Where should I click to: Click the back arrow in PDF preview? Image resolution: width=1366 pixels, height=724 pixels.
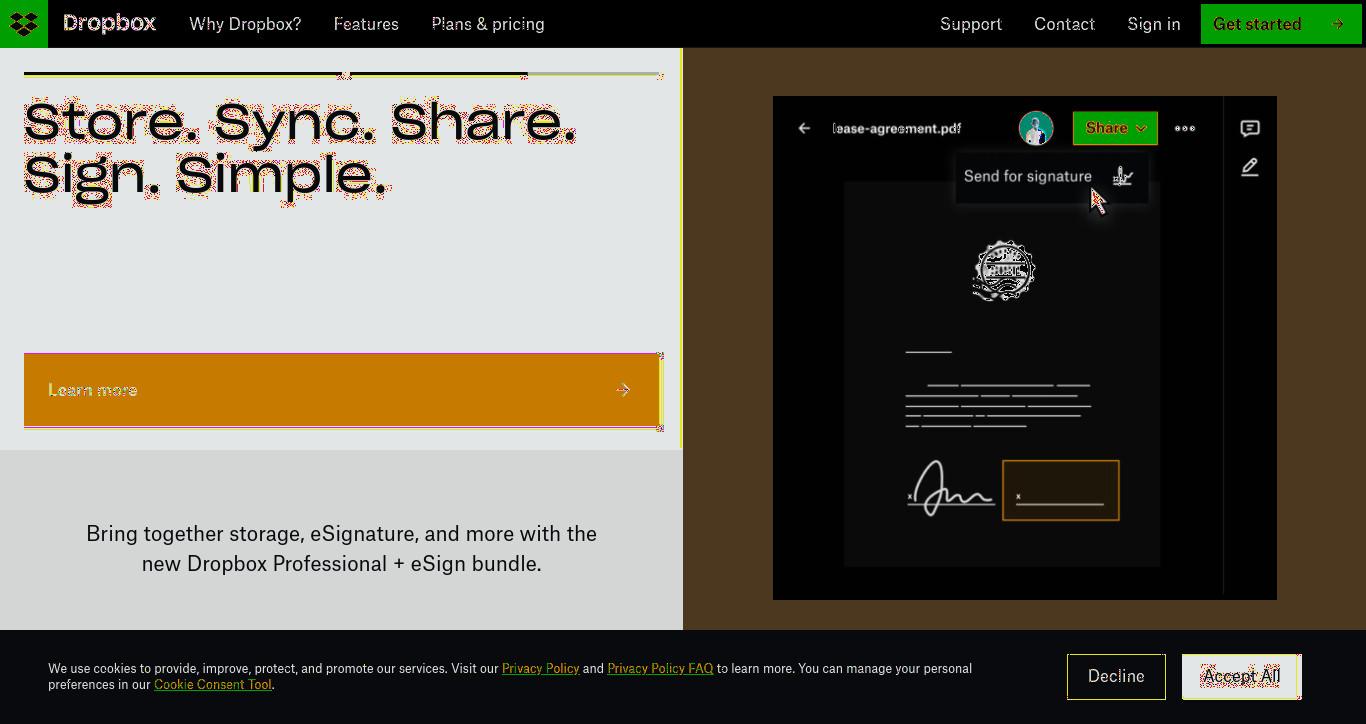pyautogui.click(x=804, y=128)
